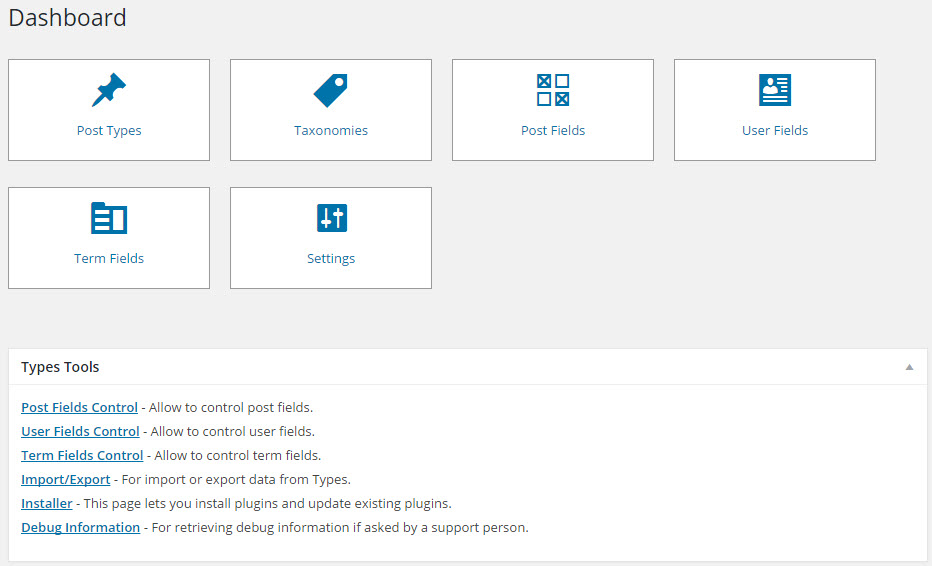The height and width of the screenshot is (566, 932).
Task: Open the Installer link
Action: pos(46,504)
